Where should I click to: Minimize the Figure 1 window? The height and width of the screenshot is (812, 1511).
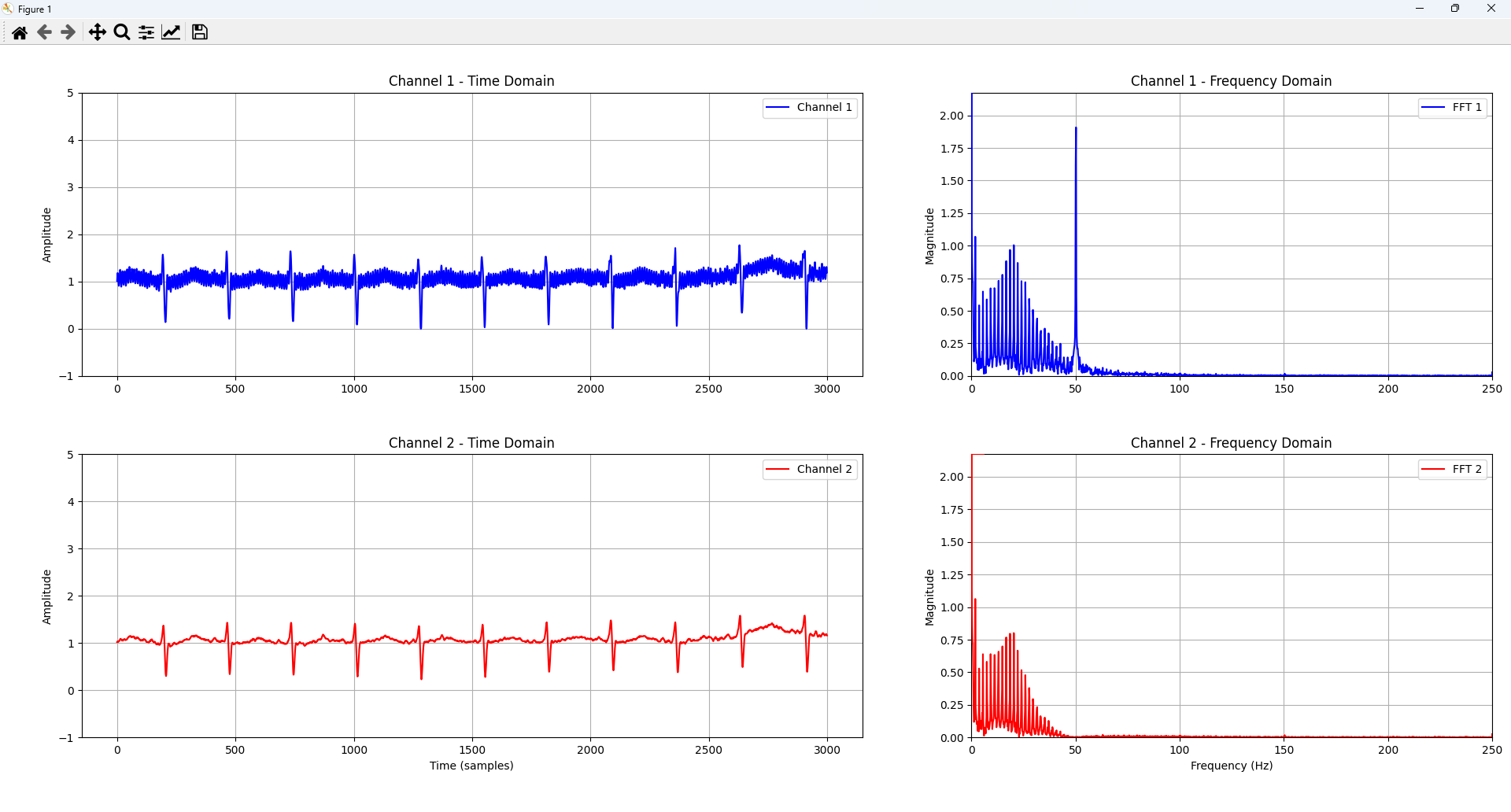[x=1420, y=9]
